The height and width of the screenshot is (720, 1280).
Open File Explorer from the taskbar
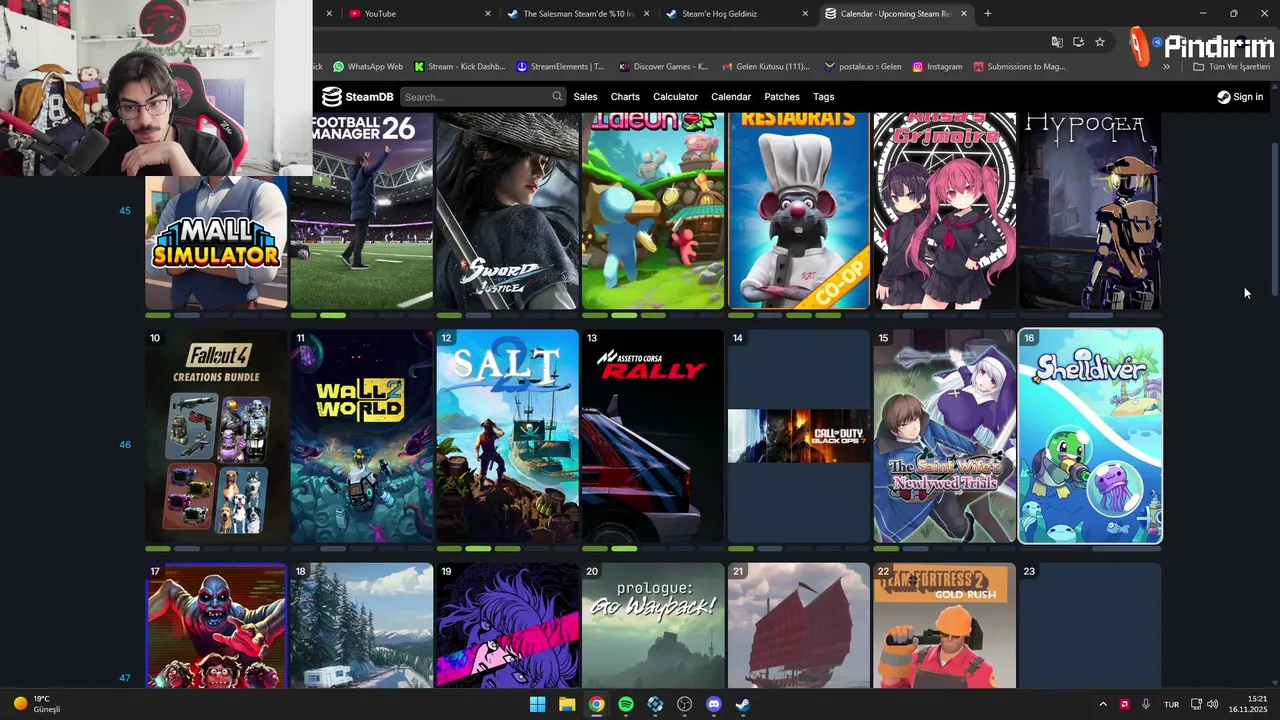click(567, 704)
